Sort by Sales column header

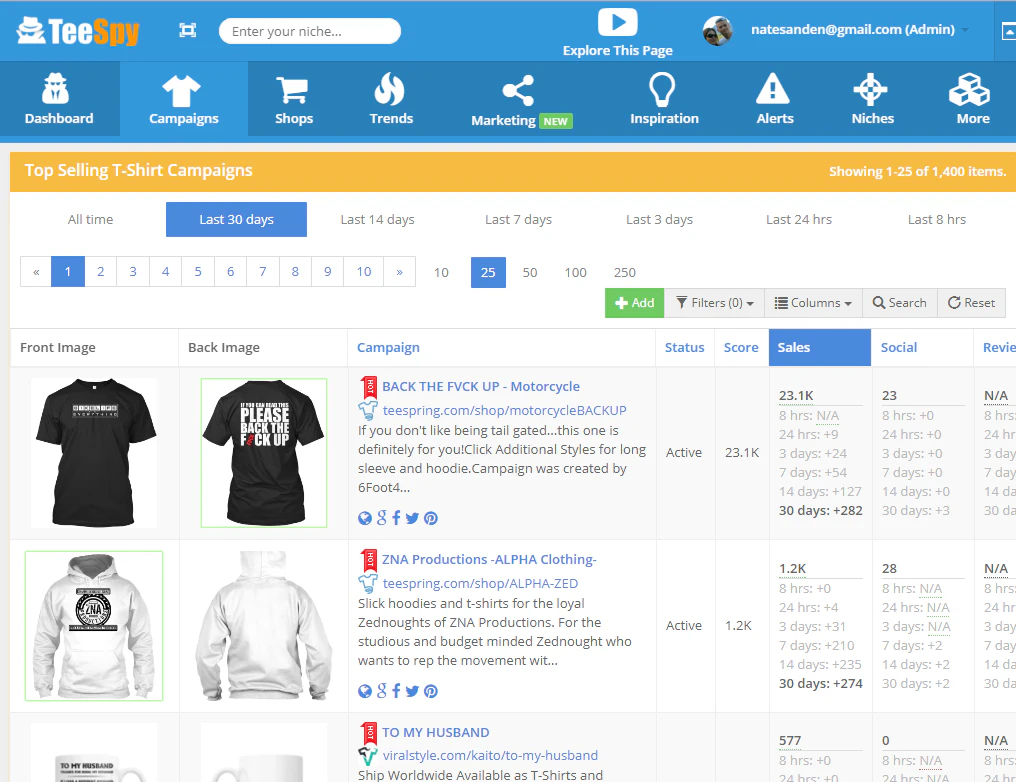point(820,347)
